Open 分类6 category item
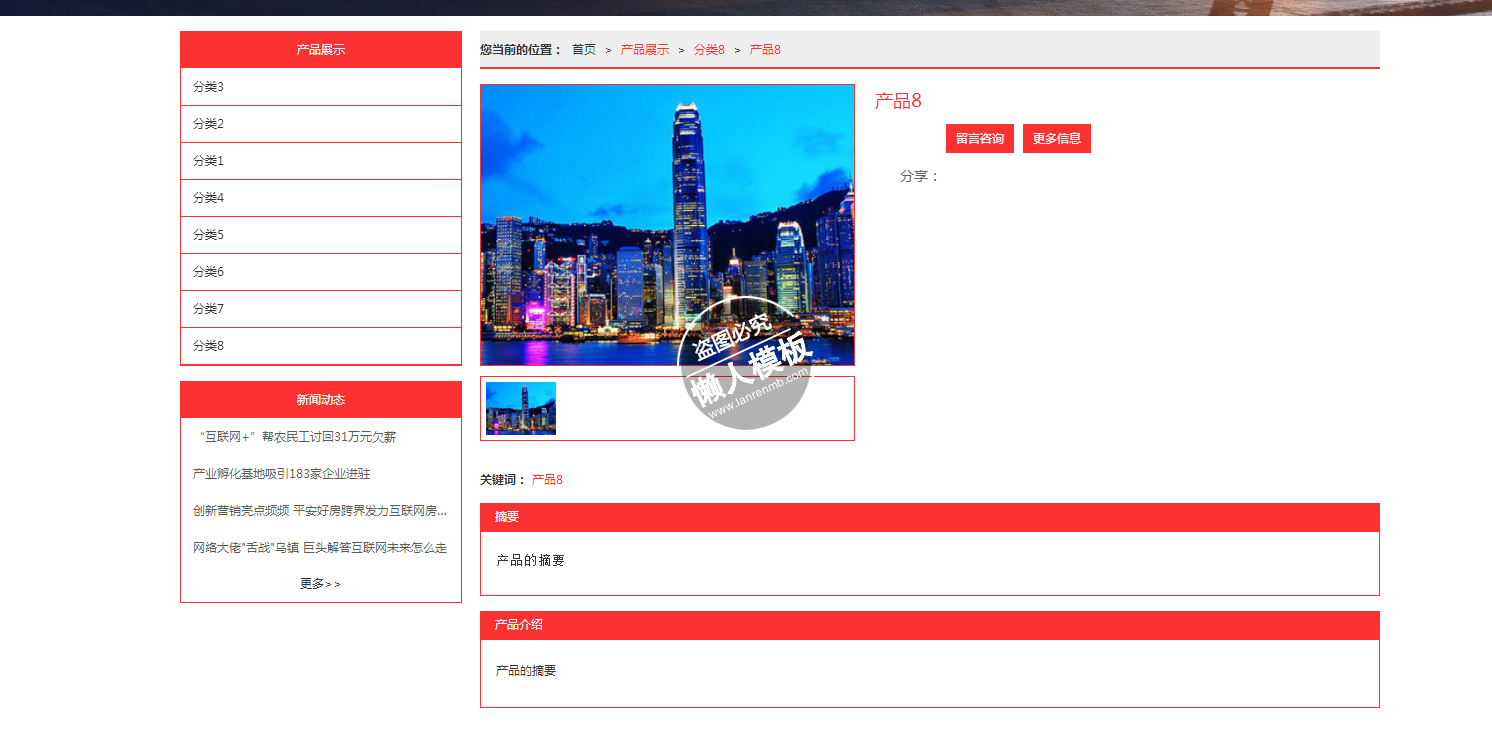This screenshot has height=730, width=1492. pos(208,272)
